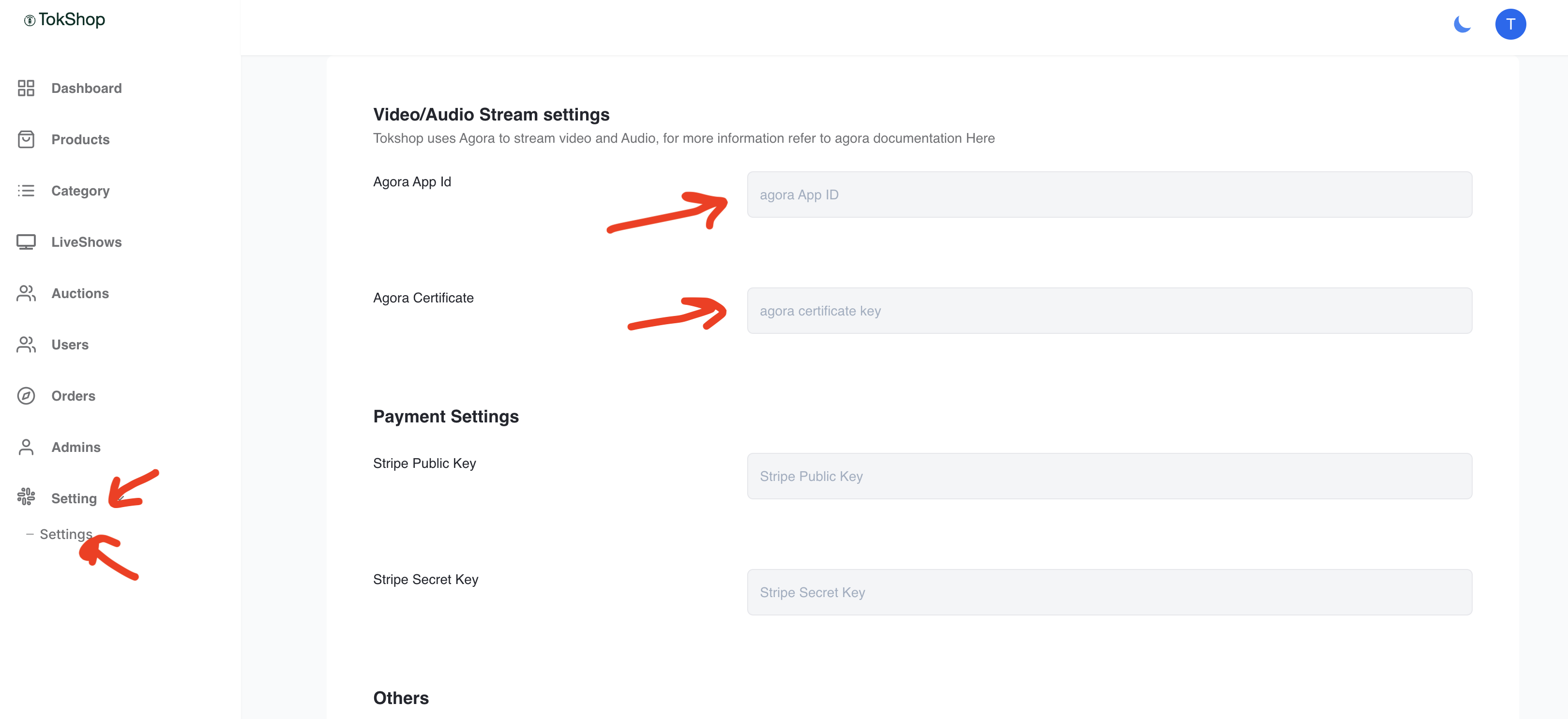The width and height of the screenshot is (1568, 719).
Task: Open the user avatar T menu
Action: click(1509, 24)
